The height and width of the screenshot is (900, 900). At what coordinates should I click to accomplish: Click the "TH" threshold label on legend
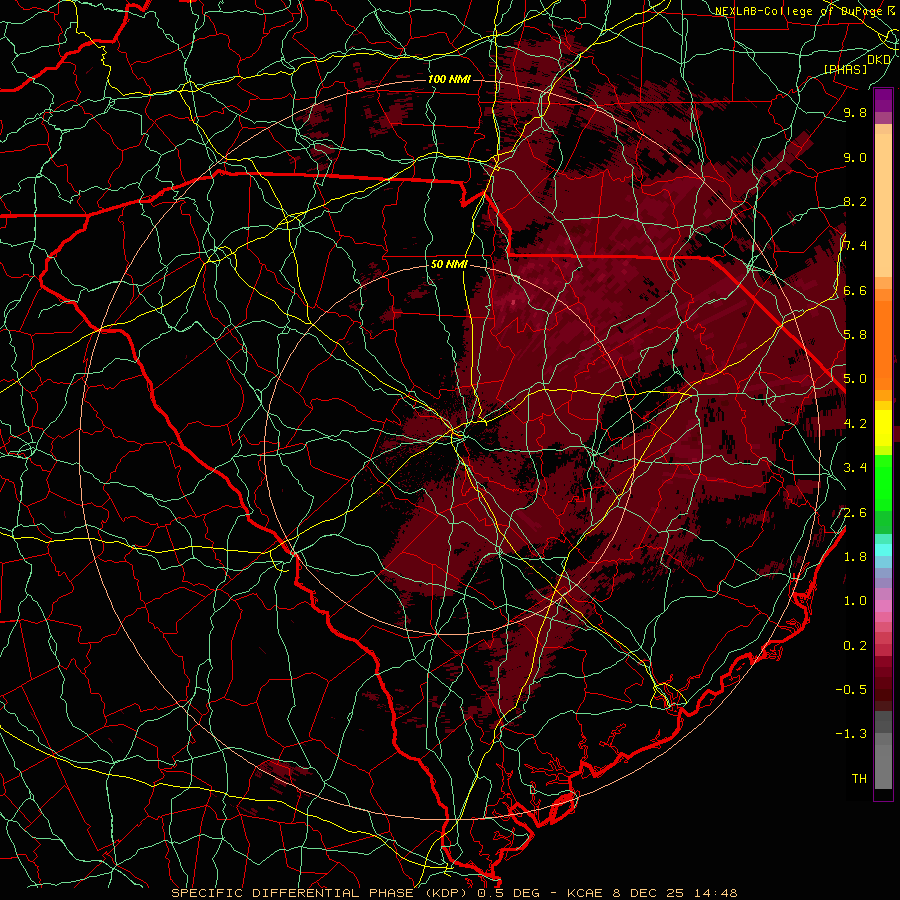click(859, 779)
